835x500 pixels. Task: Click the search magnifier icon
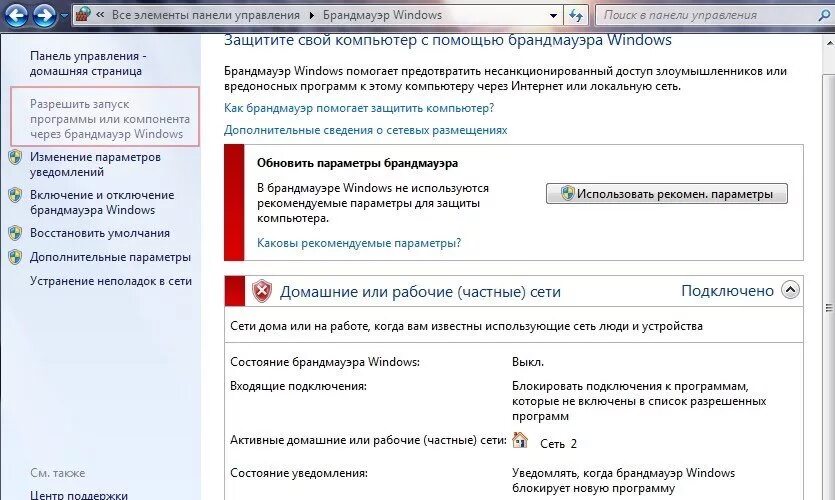tap(824, 15)
